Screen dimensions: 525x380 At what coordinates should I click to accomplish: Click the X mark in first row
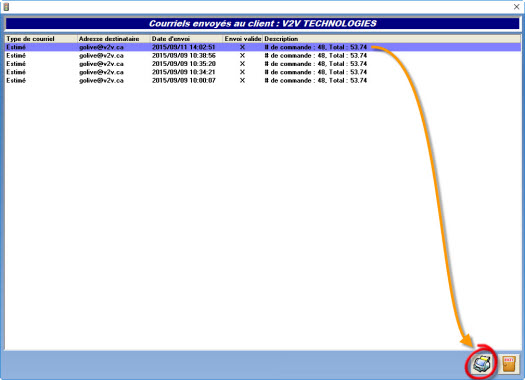pos(242,47)
